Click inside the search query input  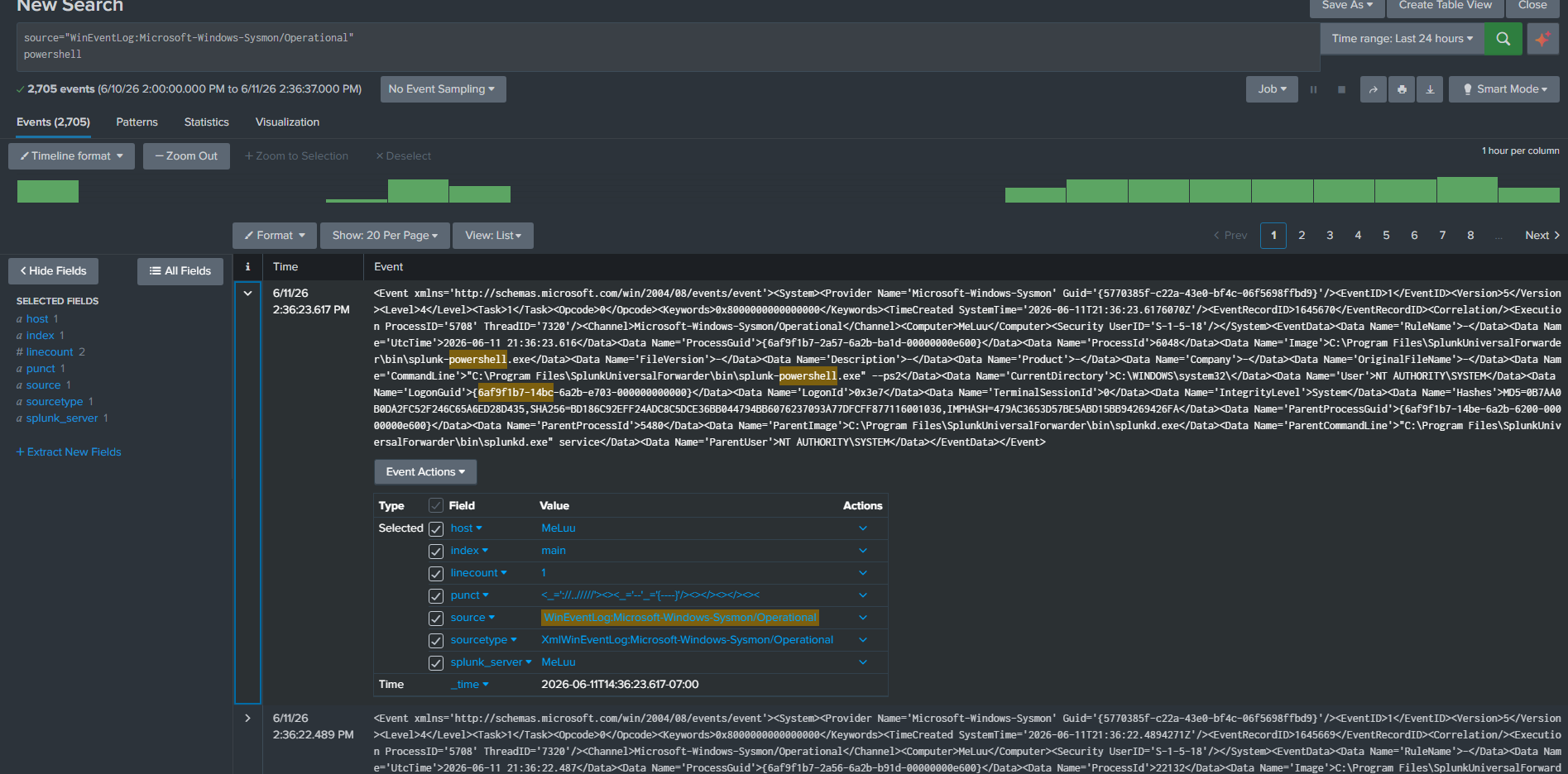click(668, 46)
